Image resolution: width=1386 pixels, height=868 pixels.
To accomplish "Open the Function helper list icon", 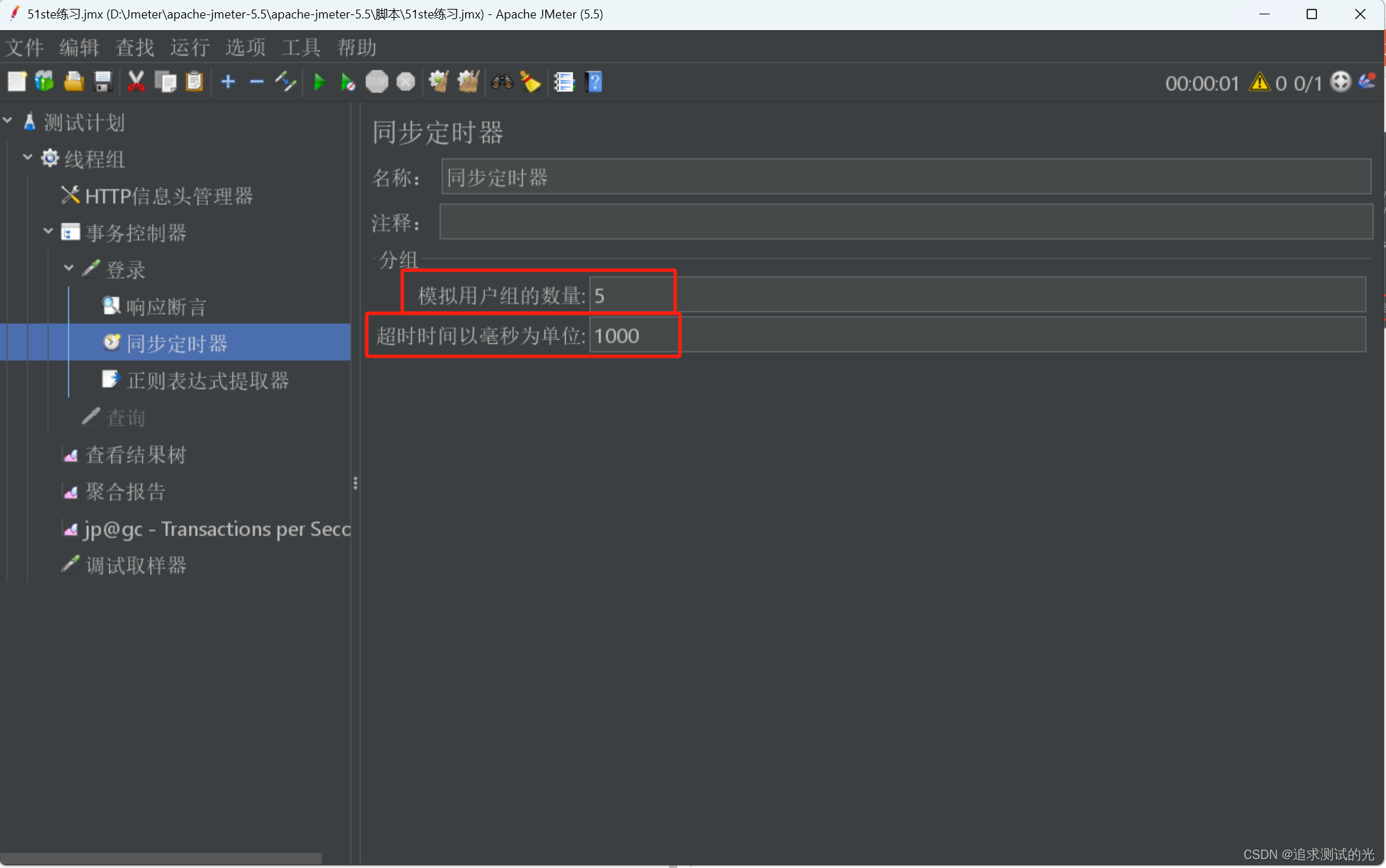I will (x=564, y=82).
